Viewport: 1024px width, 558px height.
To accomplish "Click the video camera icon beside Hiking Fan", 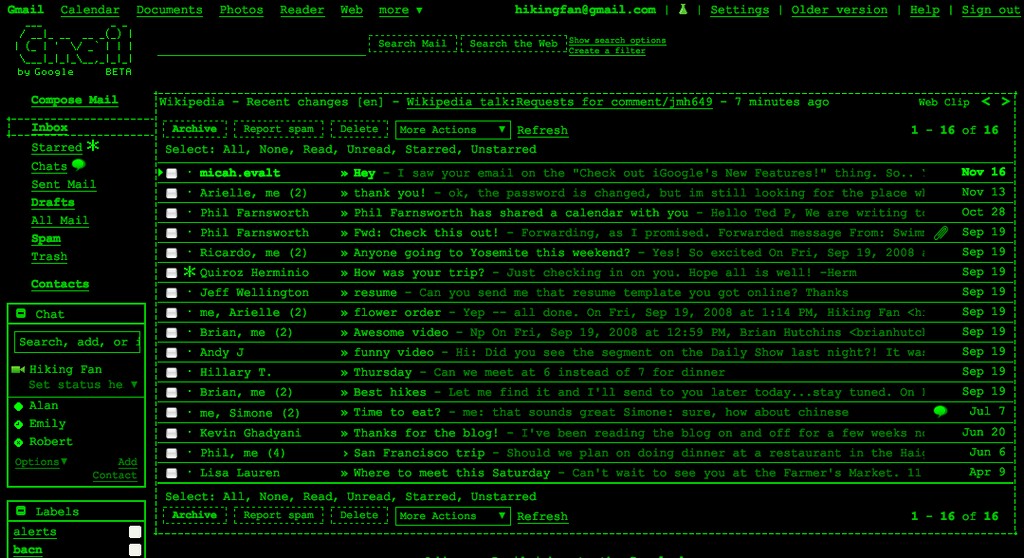I will coord(18,369).
